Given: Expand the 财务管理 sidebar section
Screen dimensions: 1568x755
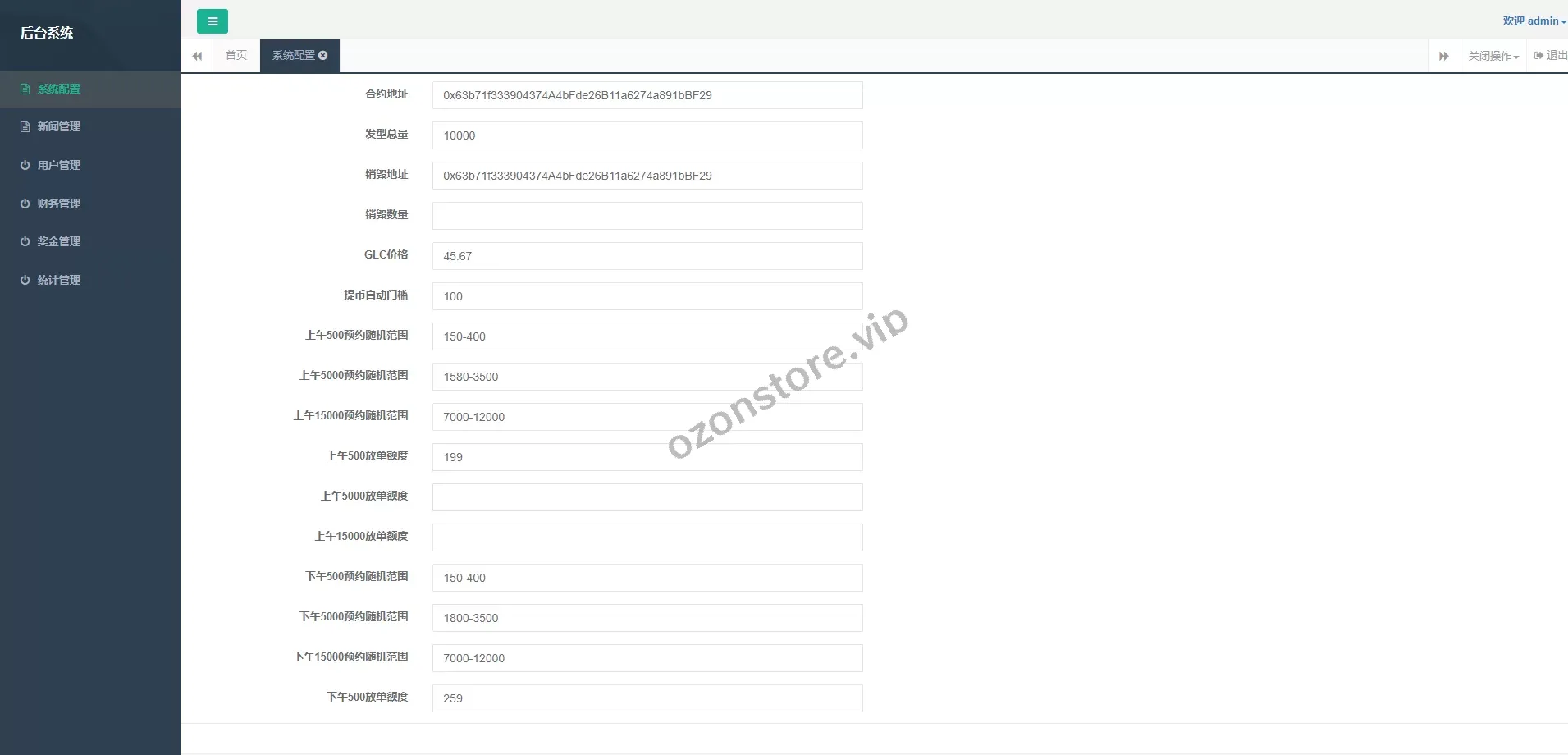Looking at the screenshot, I should point(58,204).
